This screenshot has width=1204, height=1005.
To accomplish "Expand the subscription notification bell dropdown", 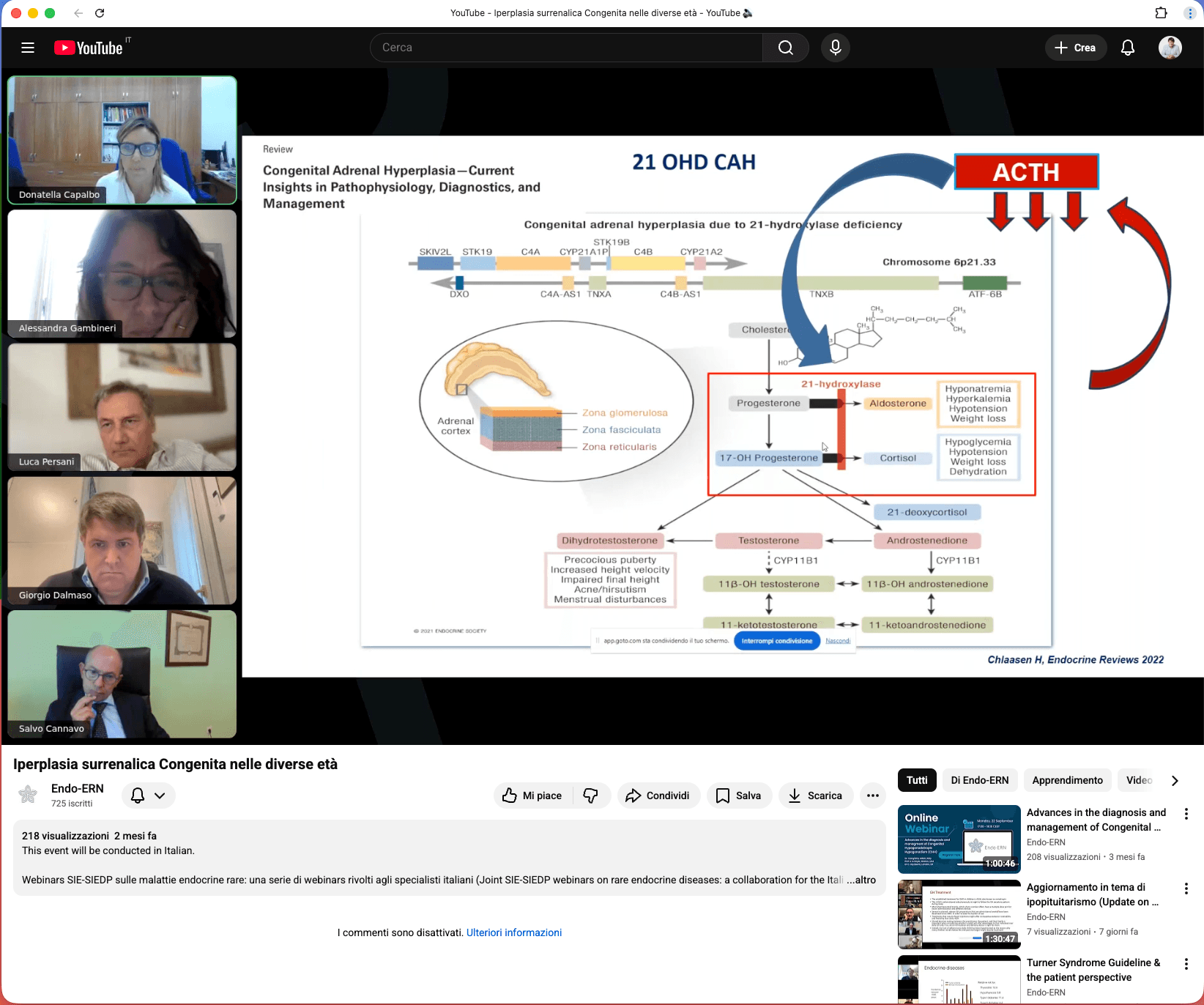I will (149, 796).
